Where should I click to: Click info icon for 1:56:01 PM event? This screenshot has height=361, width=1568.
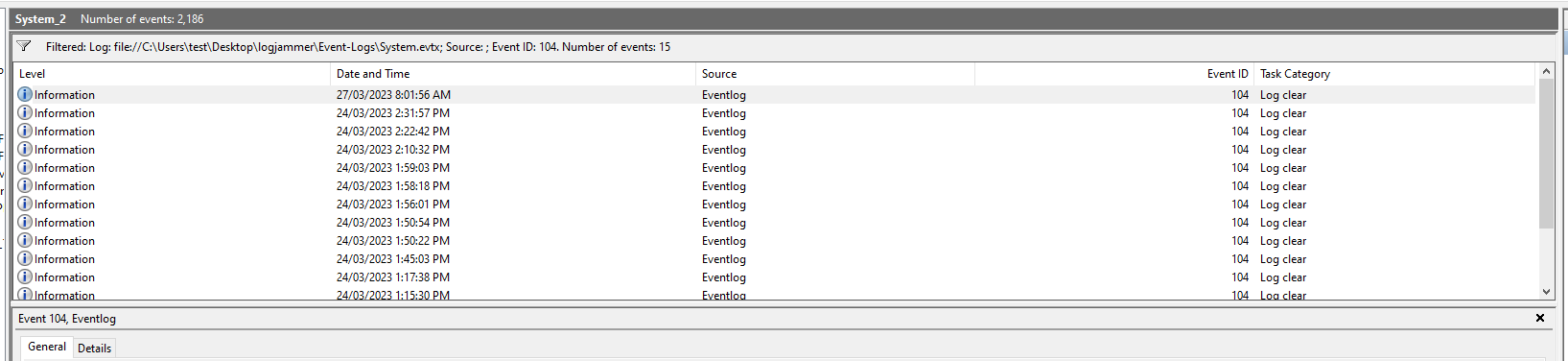[25, 204]
